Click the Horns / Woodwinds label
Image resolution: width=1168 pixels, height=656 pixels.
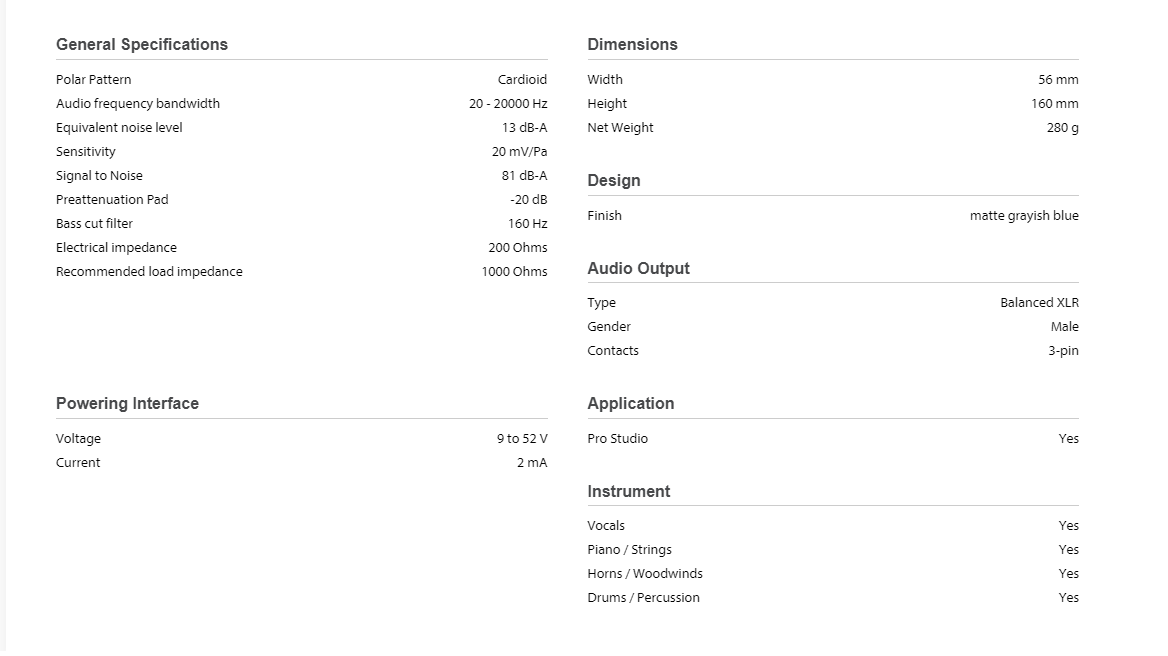[645, 574]
